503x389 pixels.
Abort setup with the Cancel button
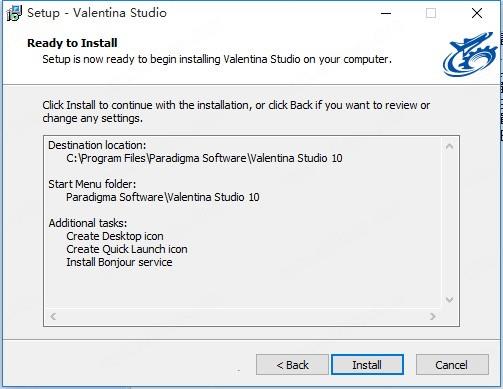point(452,365)
